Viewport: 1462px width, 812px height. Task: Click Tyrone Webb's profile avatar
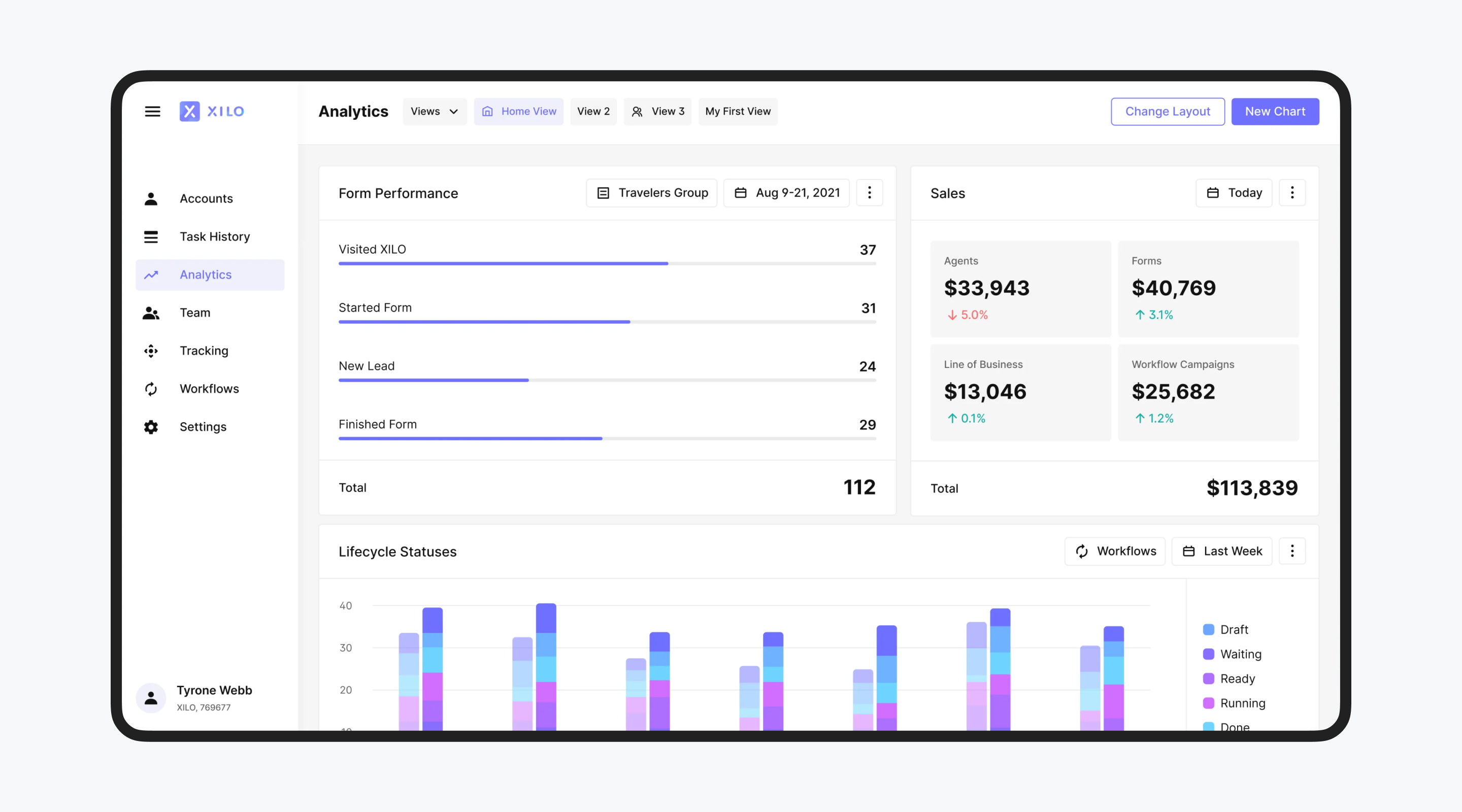150,698
